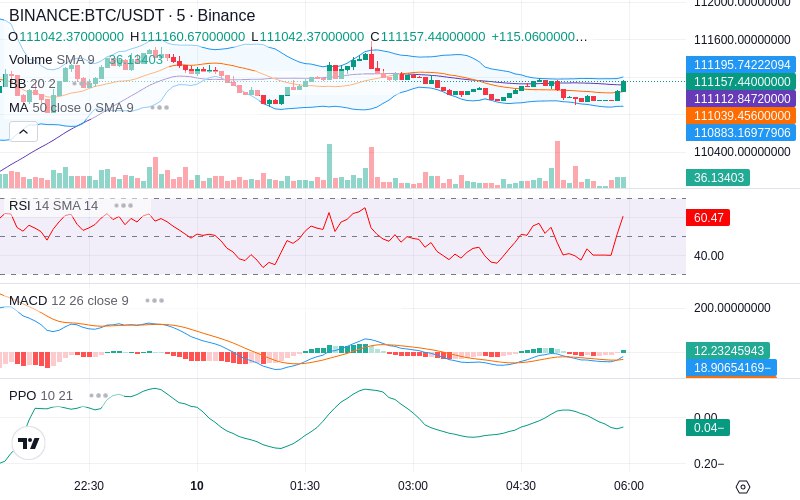Click the upper Bollinger label 111195.74222094
Screen dimensions: 800x500
pos(741,65)
